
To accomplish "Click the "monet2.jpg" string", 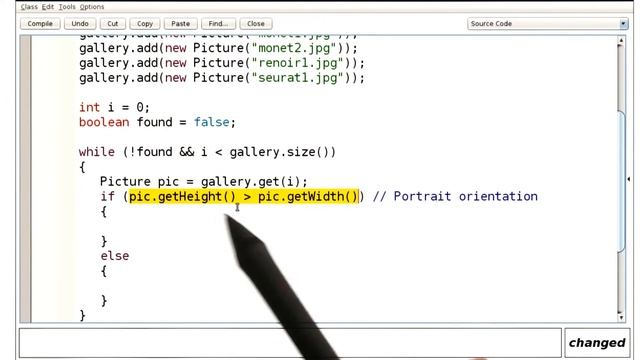I will 294,48.
